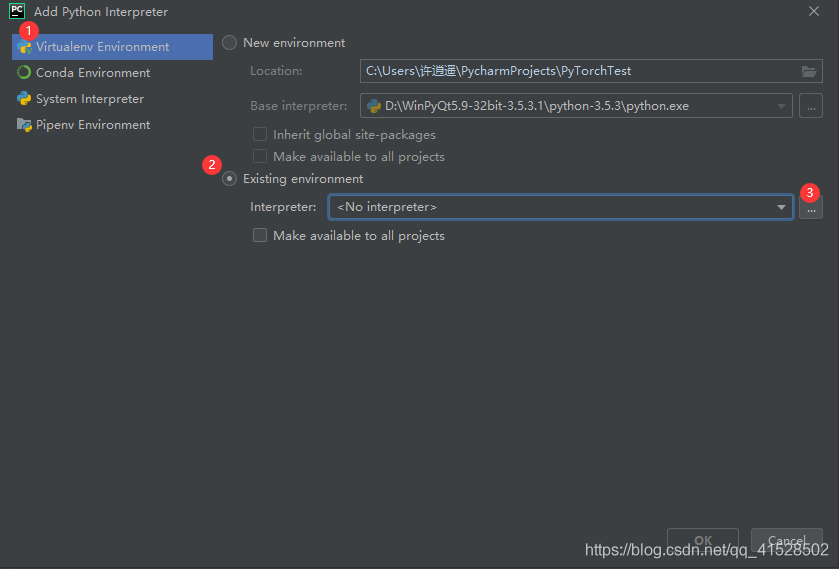Click the Pipenv Environment icon
839x569 pixels.
point(24,125)
